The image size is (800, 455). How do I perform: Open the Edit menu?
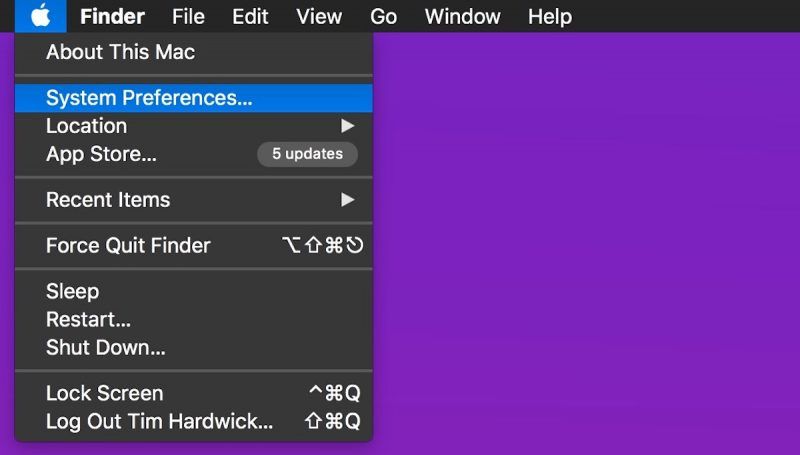click(x=250, y=16)
